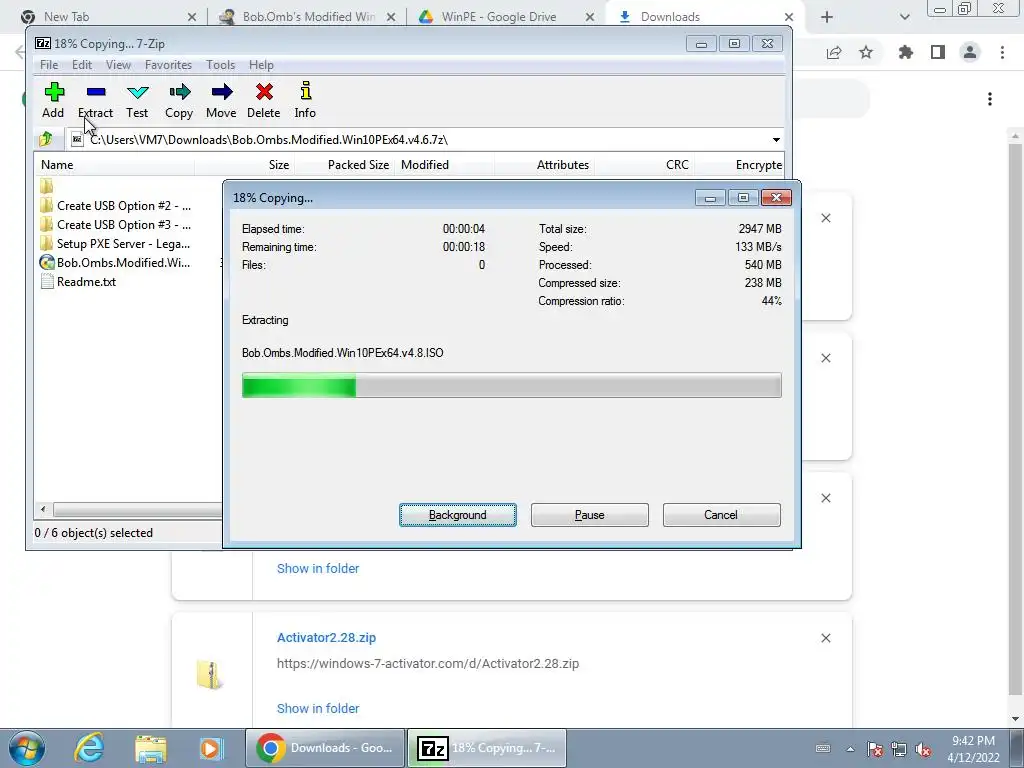Select Create USB Option #3 folder
This screenshot has width=1024, height=768.
coord(116,225)
